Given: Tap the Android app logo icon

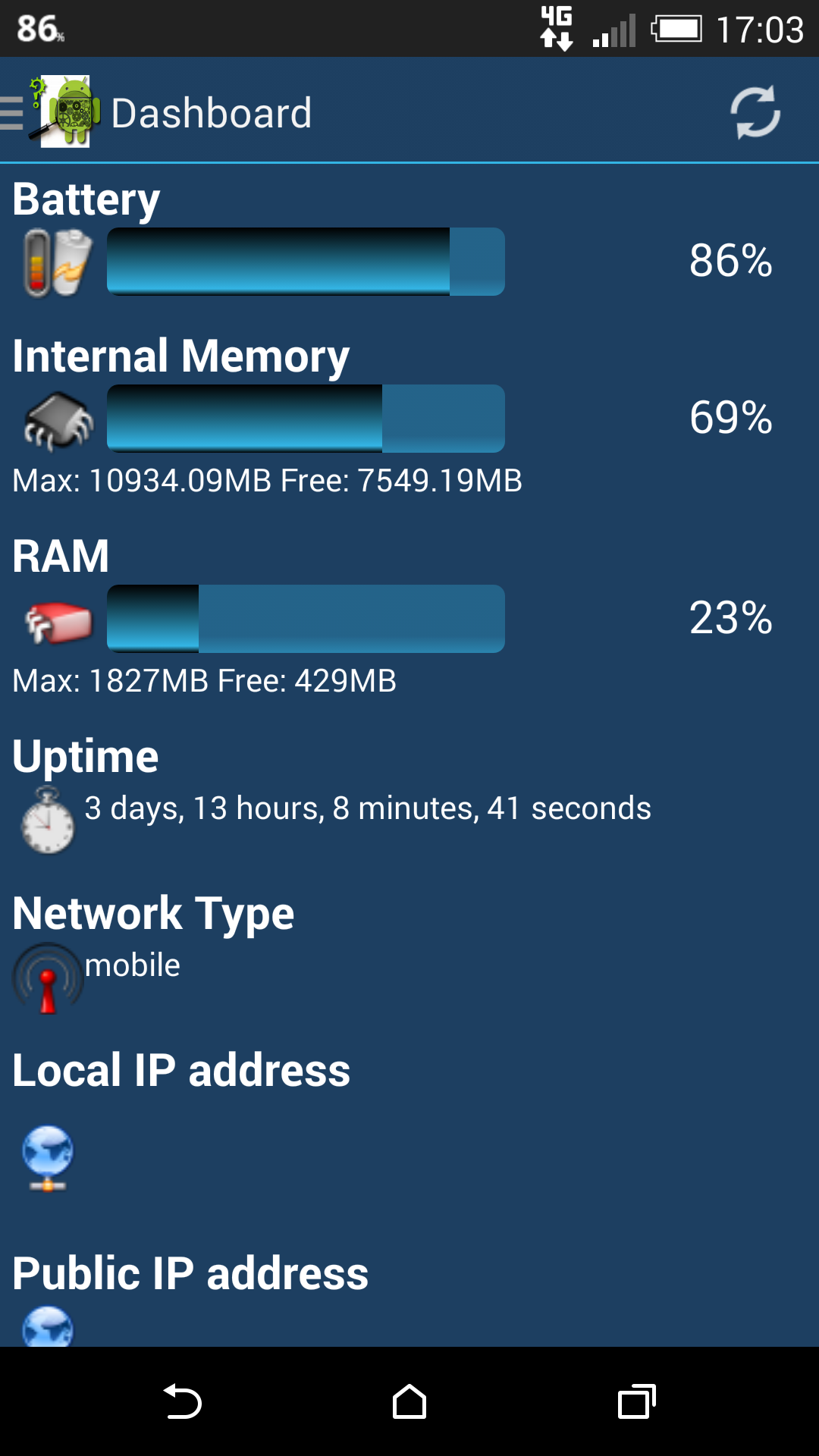Looking at the screenshot, I should pos(64,111).
